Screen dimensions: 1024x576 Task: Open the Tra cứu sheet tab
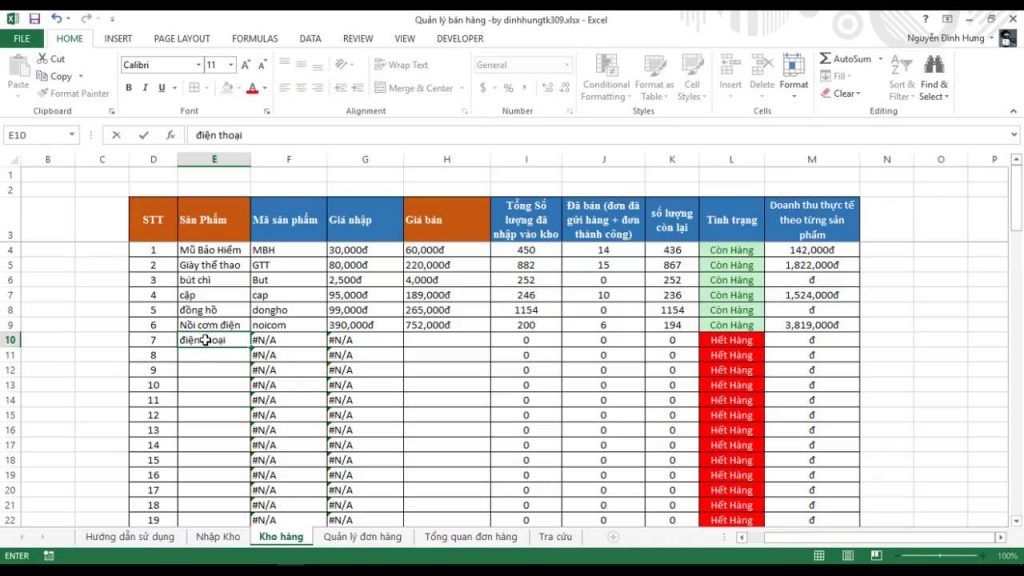click(555, 537)
